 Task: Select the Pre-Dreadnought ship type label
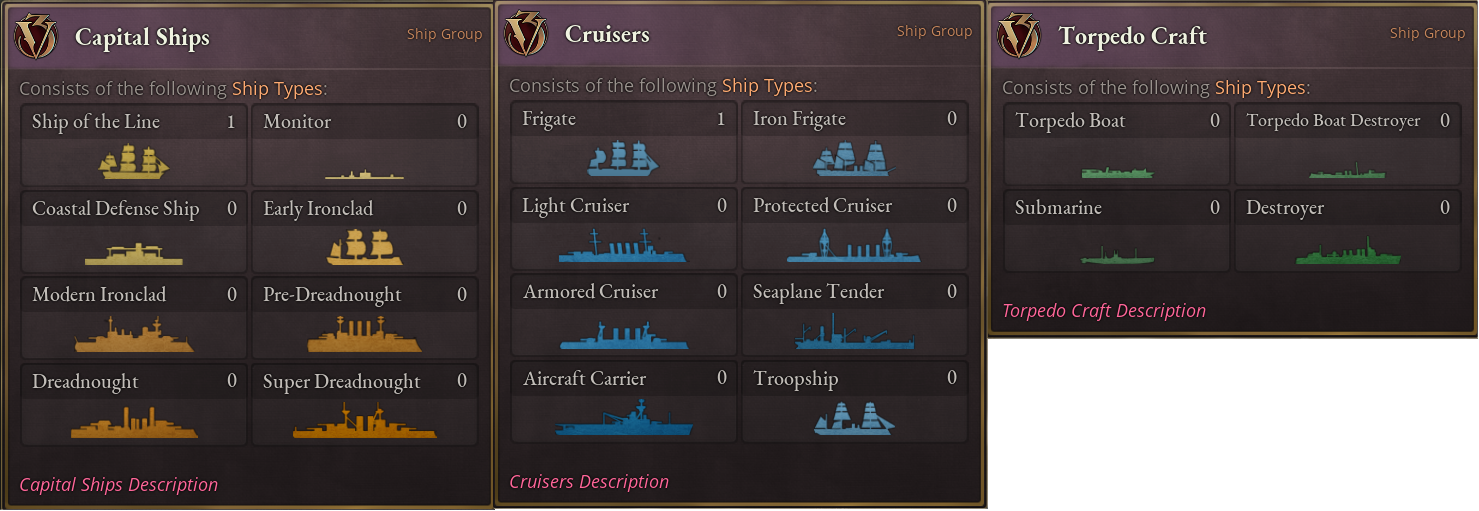[332, 295]
